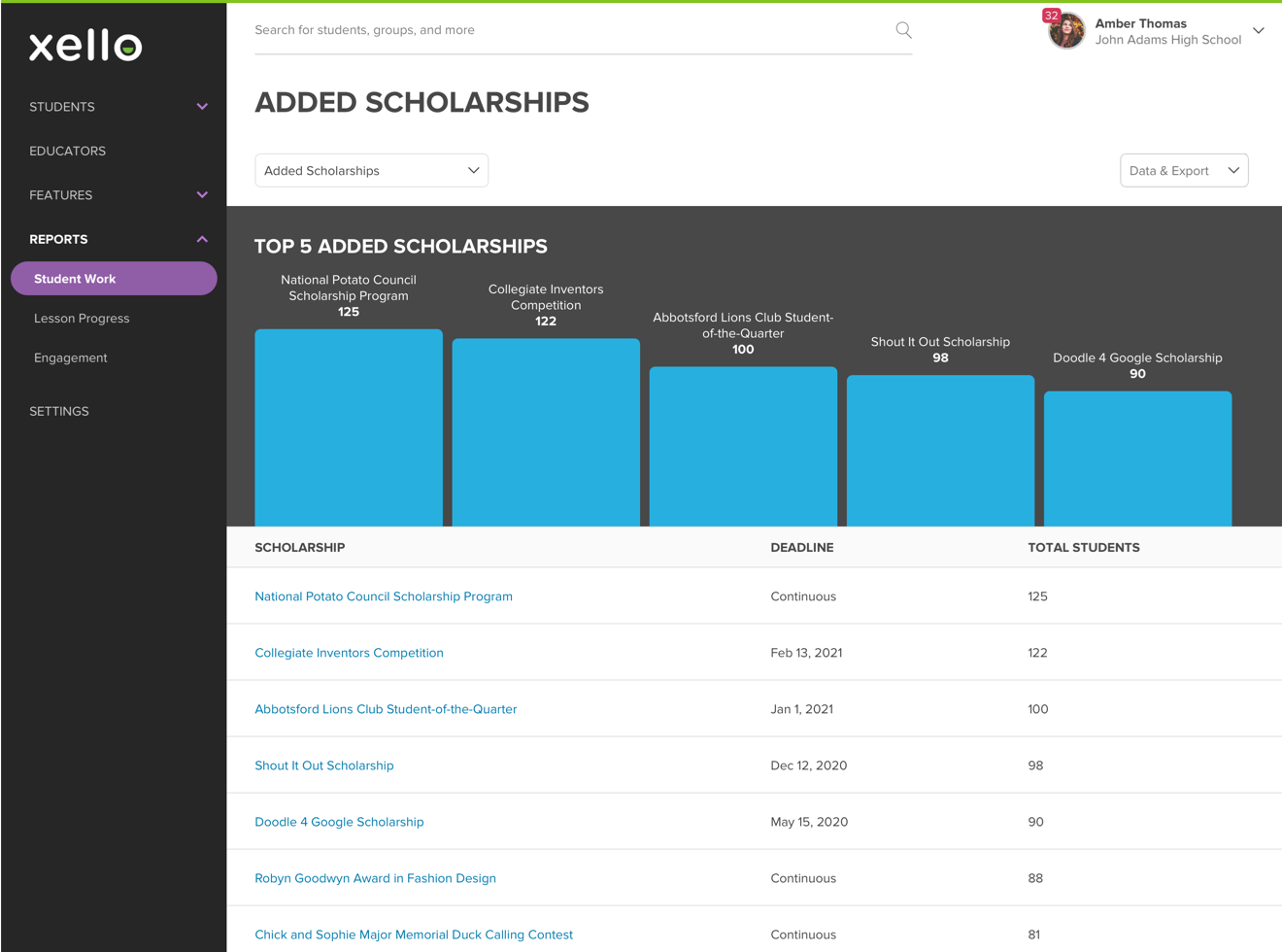This screenshot has height=952, width=1282.
Task: Open Collegiate Inventors Competition link
Action: [349, 653]
